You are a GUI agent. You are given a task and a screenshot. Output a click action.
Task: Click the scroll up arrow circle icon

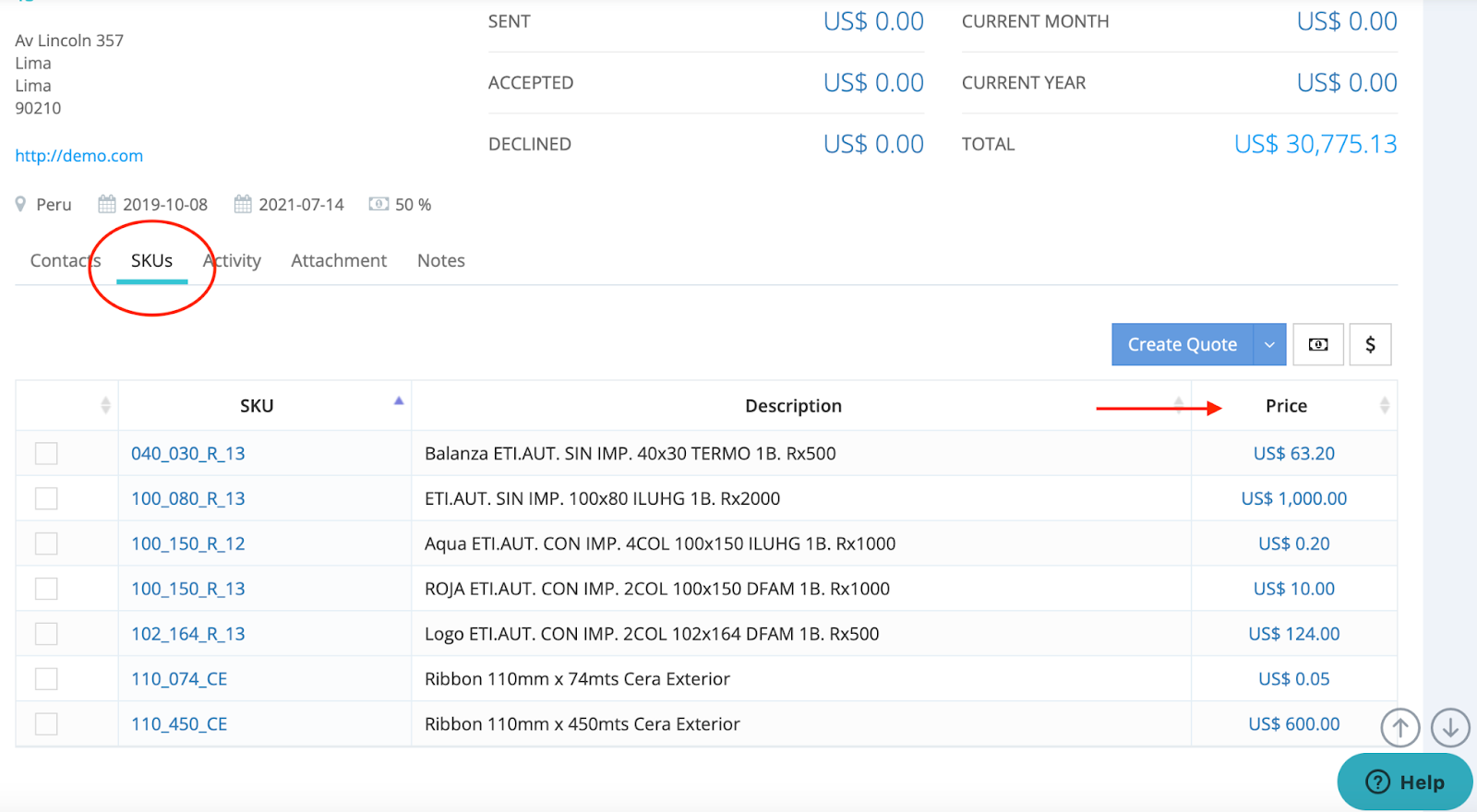[x=1399, y=727]
